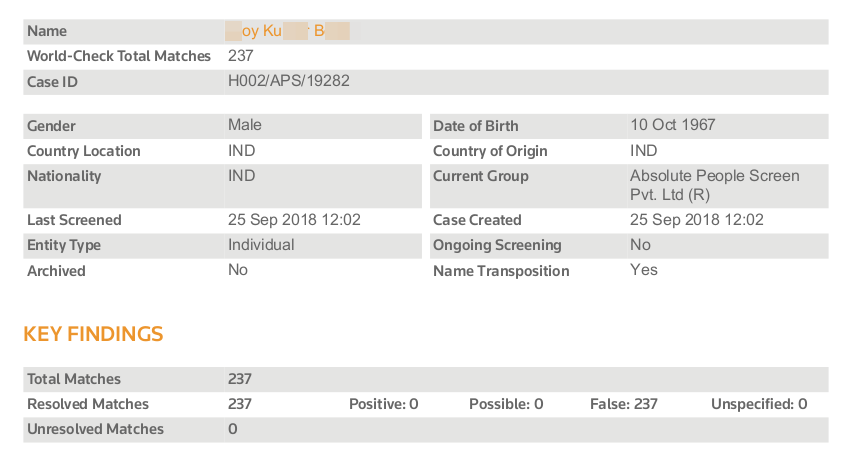The width and height of the screenshot is (851, 458).
Task: Select the Entity Type value Individual
Action: coord(261,245)
